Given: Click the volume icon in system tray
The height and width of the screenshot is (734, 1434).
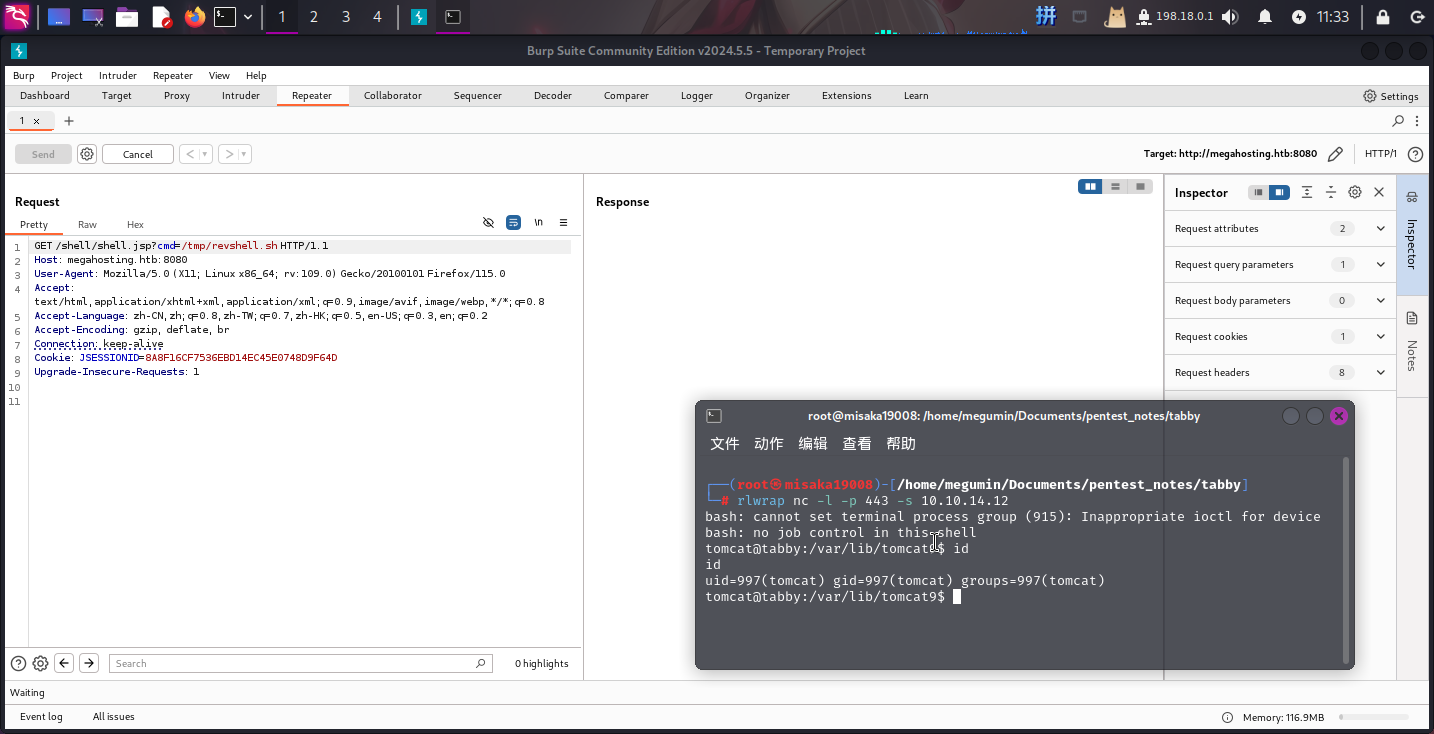Looking at the screenshot, I should pyautogui.click(x=1230, y=17).
